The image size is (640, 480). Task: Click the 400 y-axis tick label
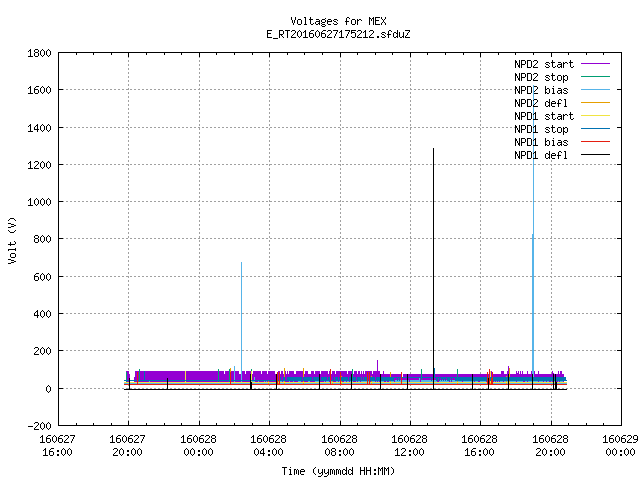(x=42, y=314)
